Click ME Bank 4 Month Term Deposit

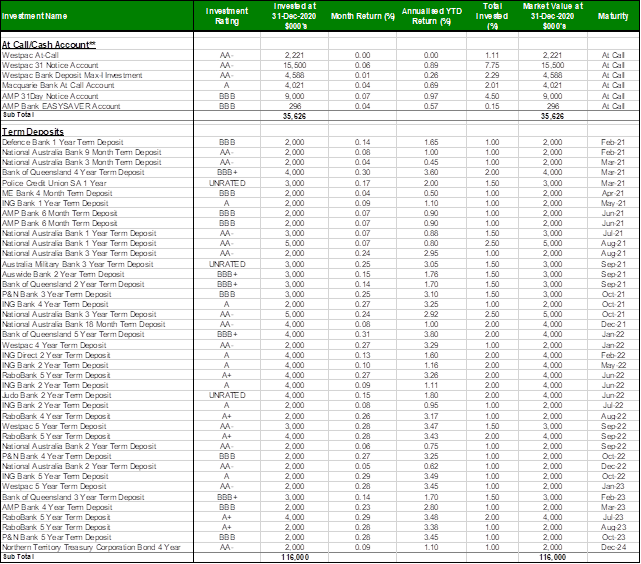pyautogui.click(x=57, y=193)
